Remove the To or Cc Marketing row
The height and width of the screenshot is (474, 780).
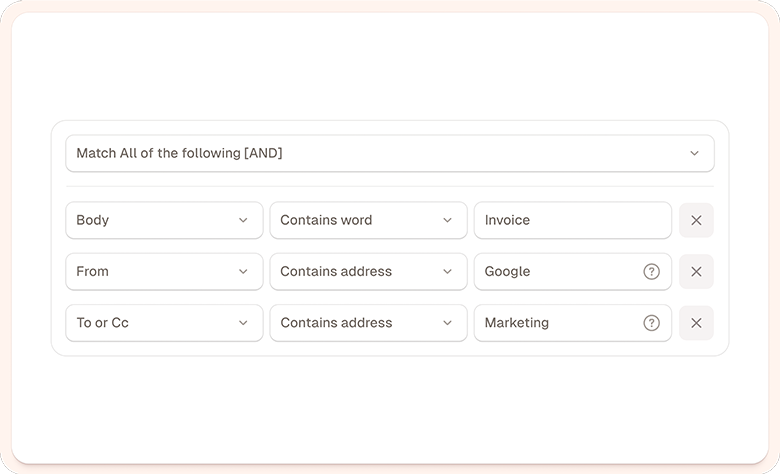696,323
